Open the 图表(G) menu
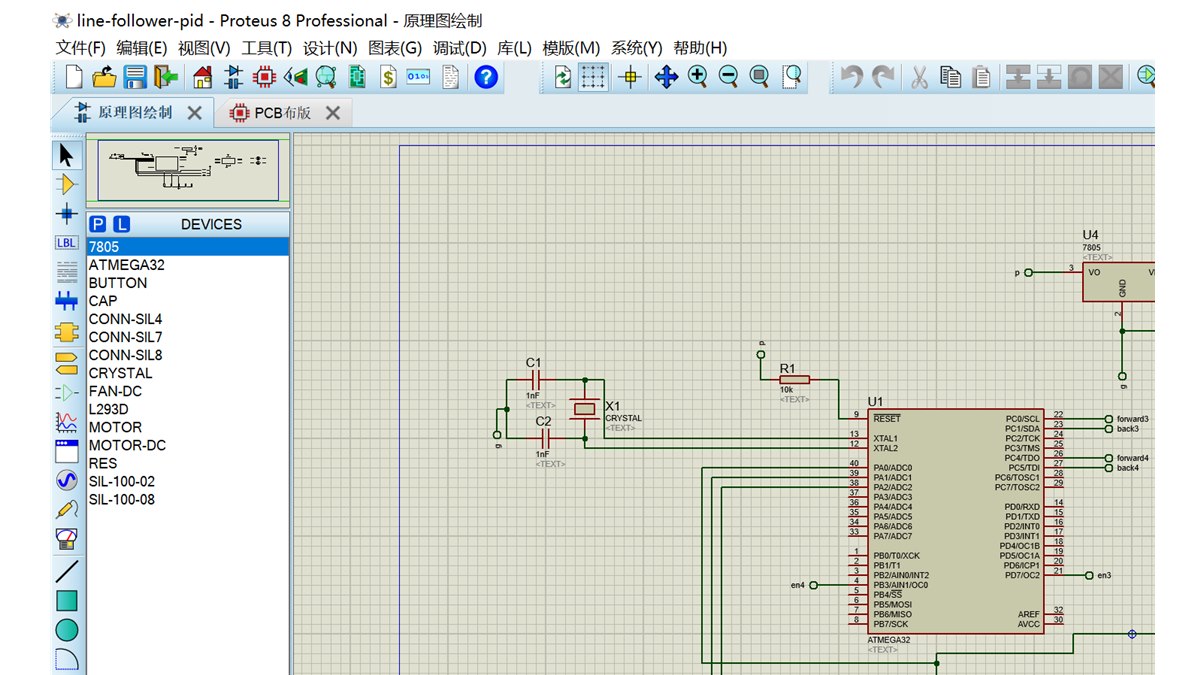 coord(395,48)
